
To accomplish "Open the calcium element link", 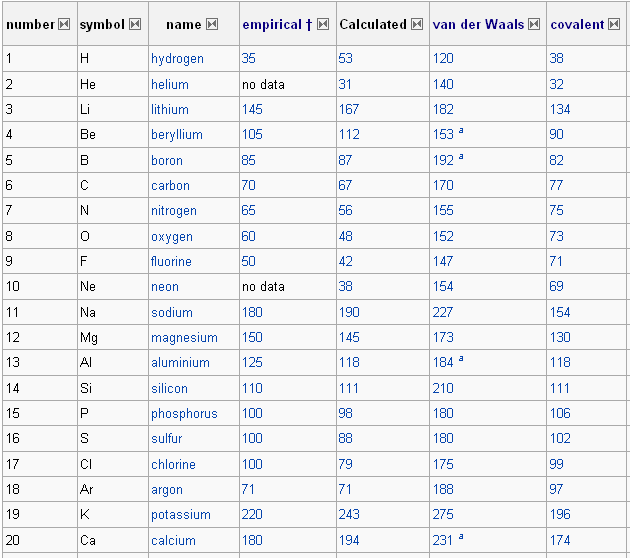I will click(173, 541).
